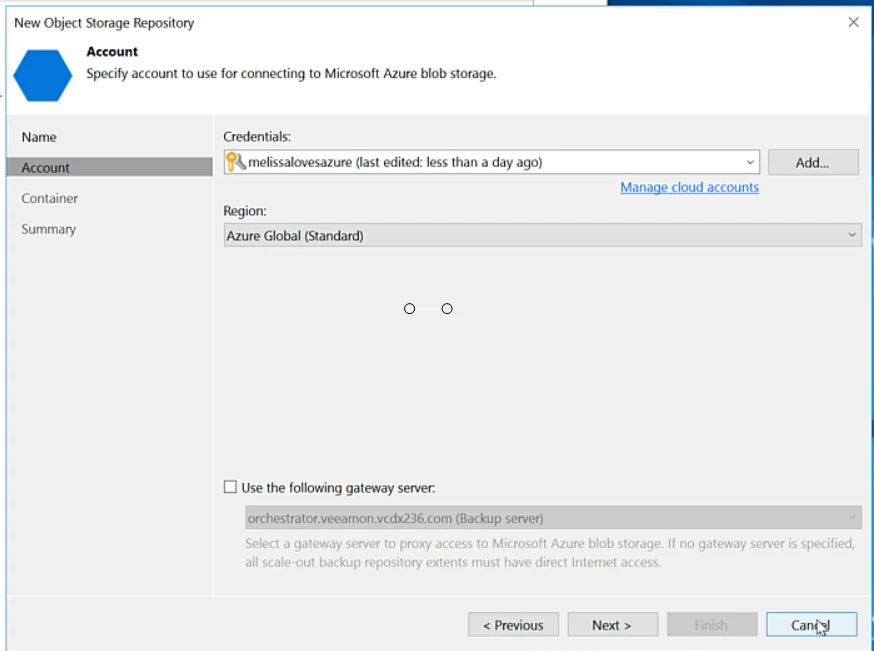Image resolution: width=874 pixels, height=651 pixels.
Task: Close the New Object Storage Repository dialog
Action: tap(853, 22)
